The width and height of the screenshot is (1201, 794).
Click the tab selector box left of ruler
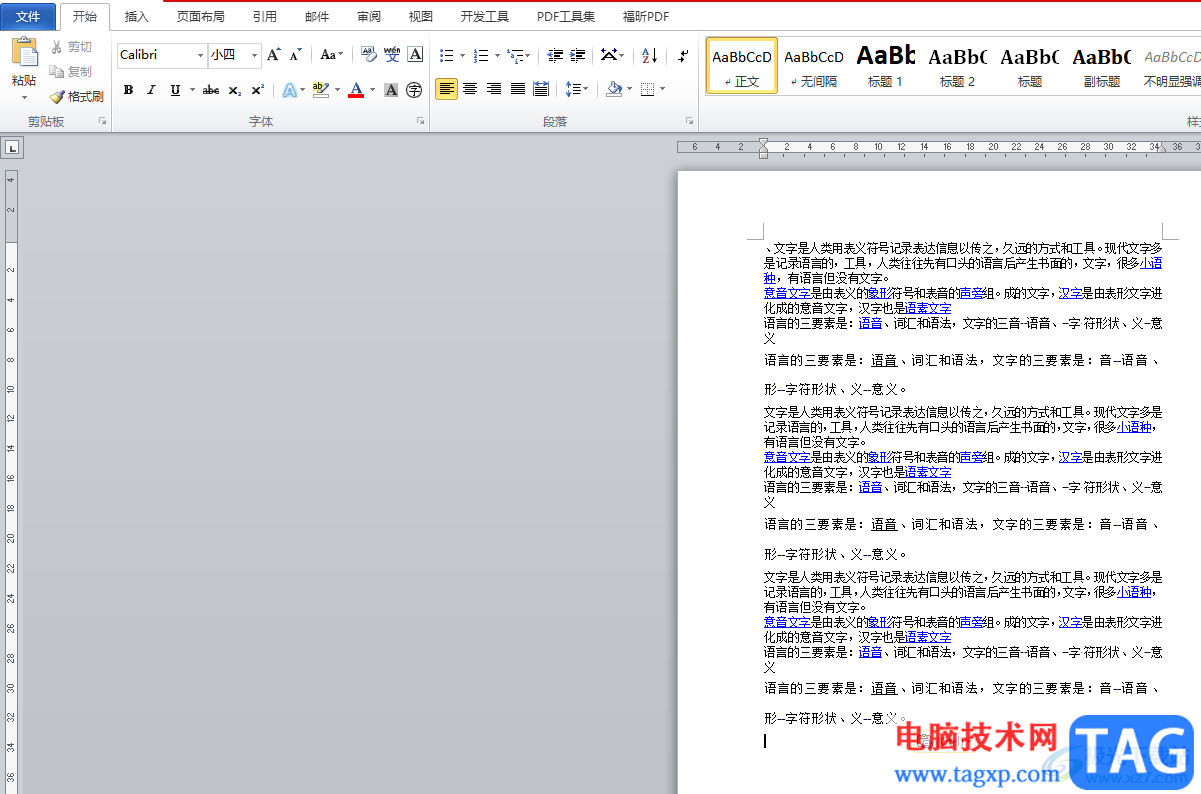(12, 148)
